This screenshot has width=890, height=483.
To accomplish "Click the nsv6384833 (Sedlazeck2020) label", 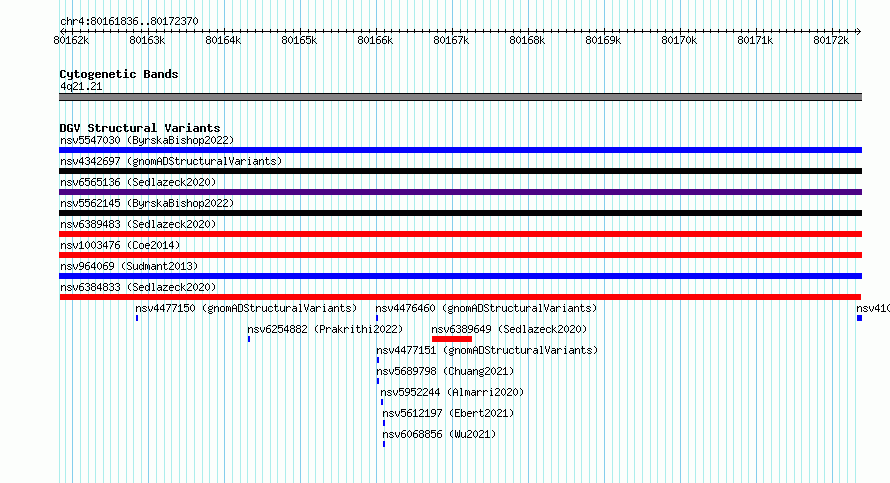I will pyautogui.click(x=138, y=287).
